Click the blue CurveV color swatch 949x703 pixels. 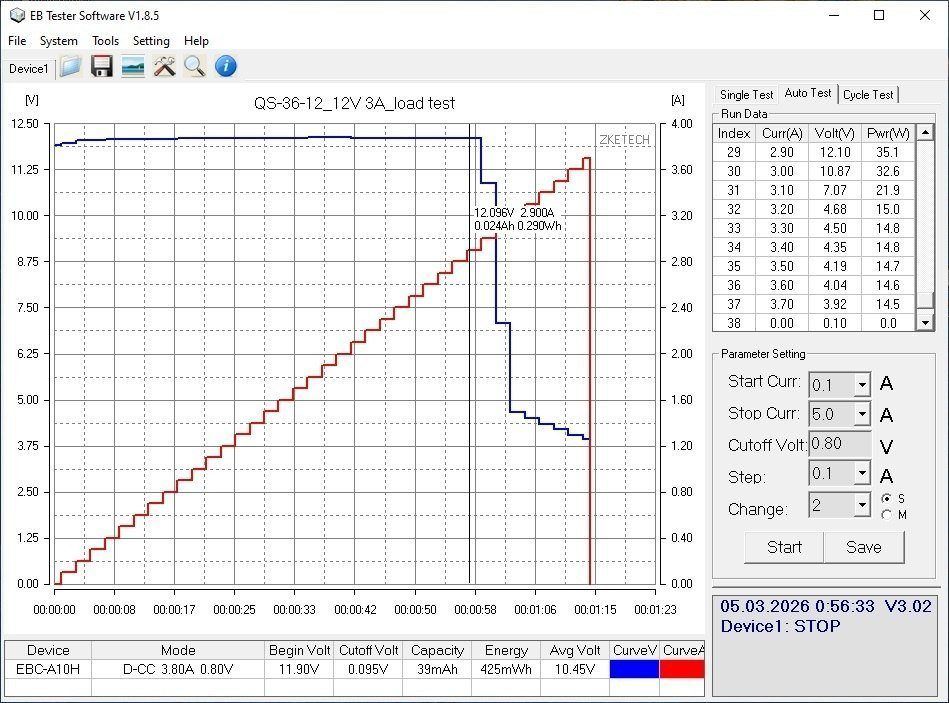coord(634,669)
